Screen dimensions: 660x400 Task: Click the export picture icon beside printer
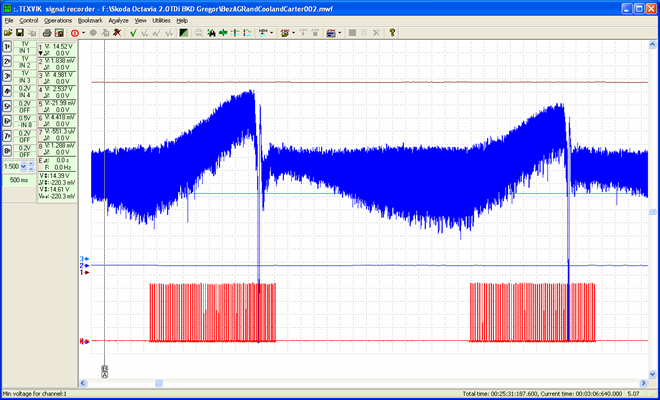pyautogui.click(x=59, y=33)
